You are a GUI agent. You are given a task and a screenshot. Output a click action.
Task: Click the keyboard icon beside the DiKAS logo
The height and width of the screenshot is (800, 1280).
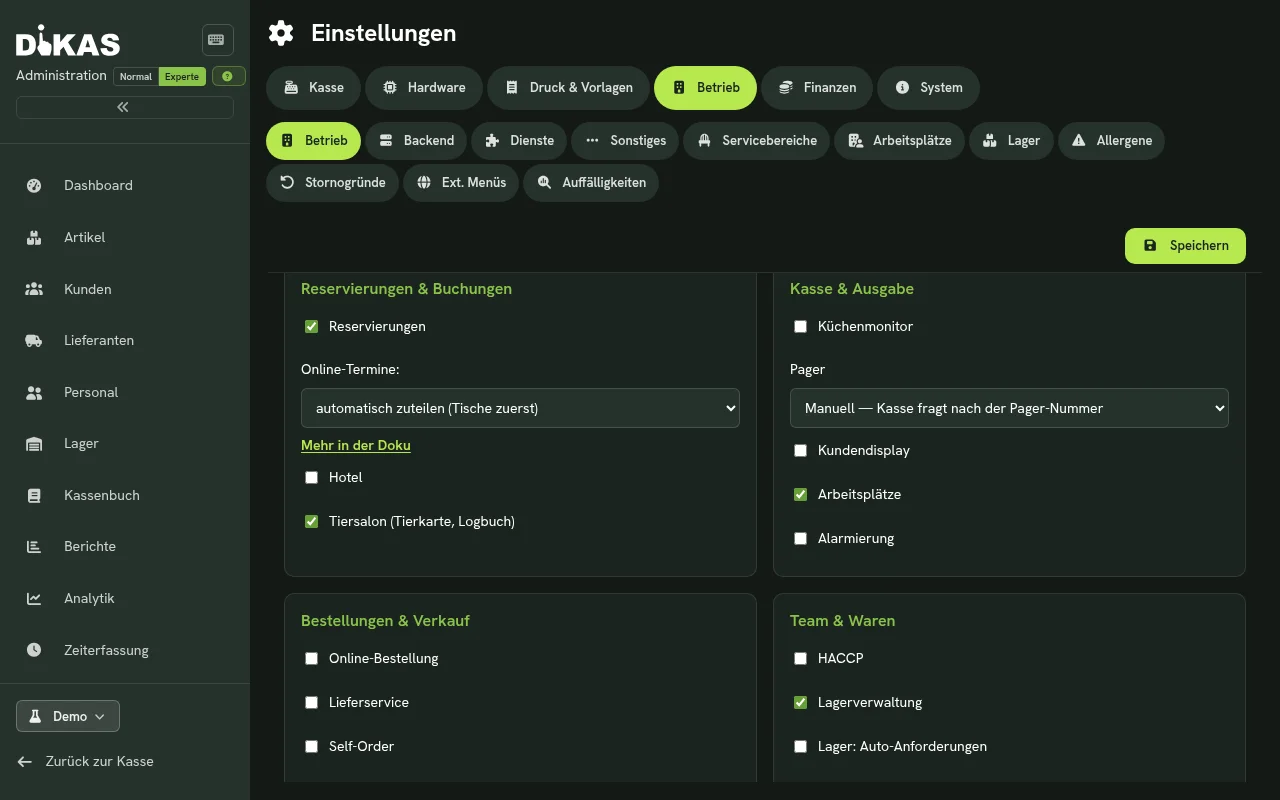tap(217, 40)
